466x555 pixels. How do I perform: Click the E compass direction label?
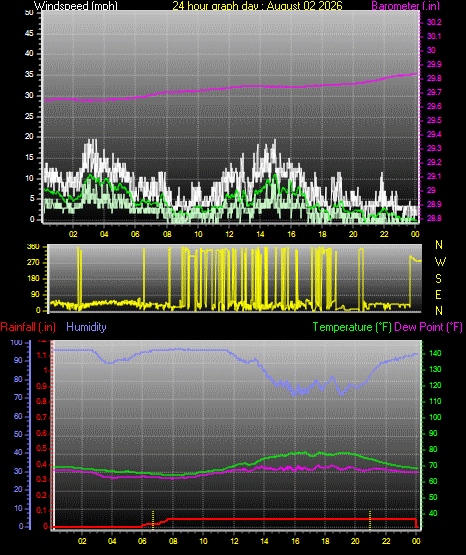(x=438, y=294)
